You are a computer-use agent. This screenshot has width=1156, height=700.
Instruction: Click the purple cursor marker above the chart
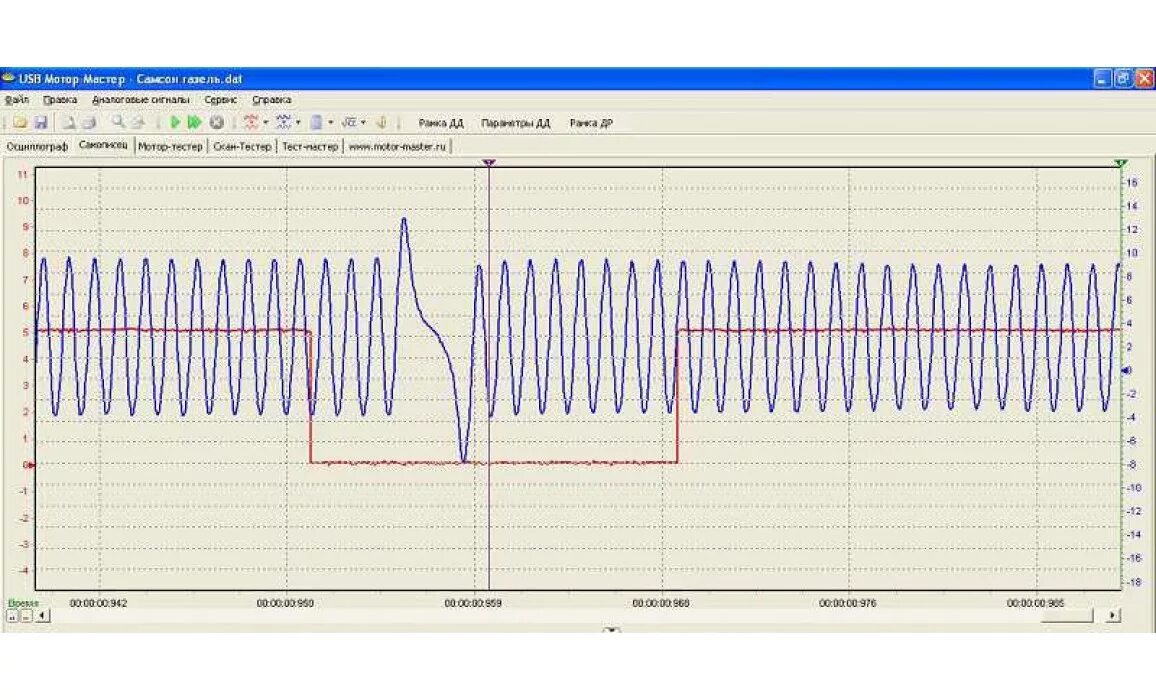coord(489,162)
